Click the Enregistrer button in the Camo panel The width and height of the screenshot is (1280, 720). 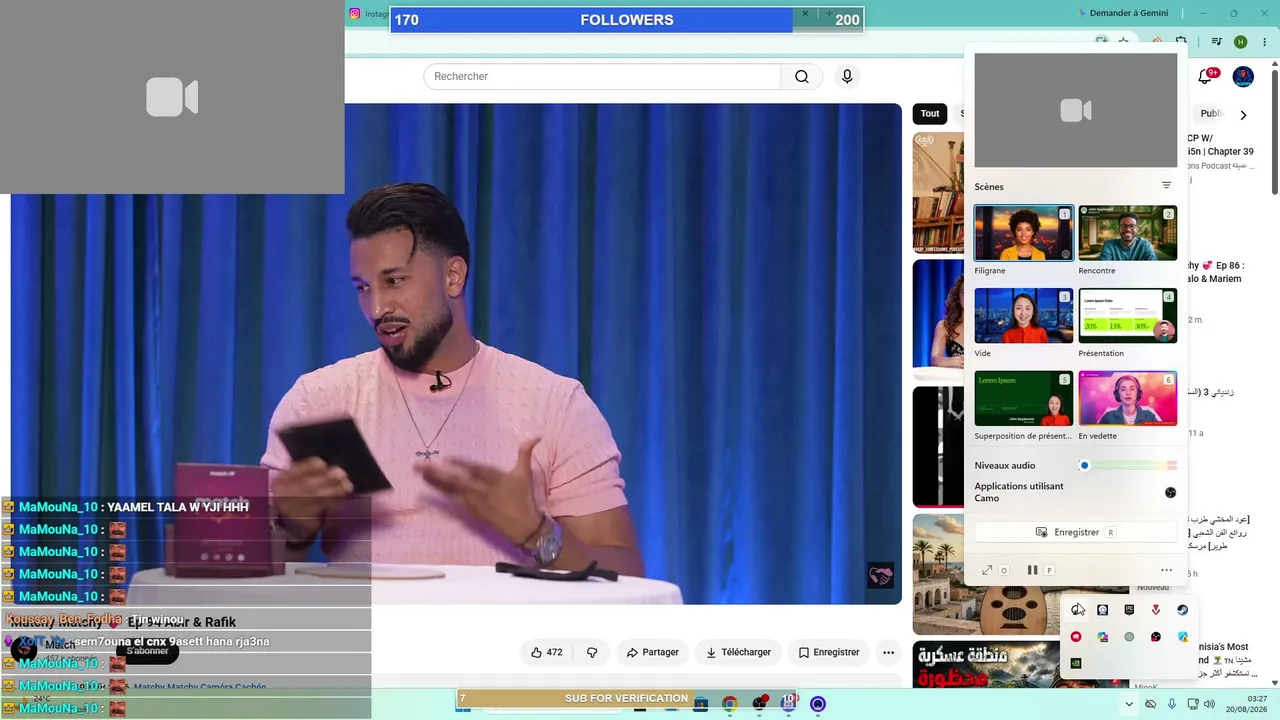(1076, 532)
